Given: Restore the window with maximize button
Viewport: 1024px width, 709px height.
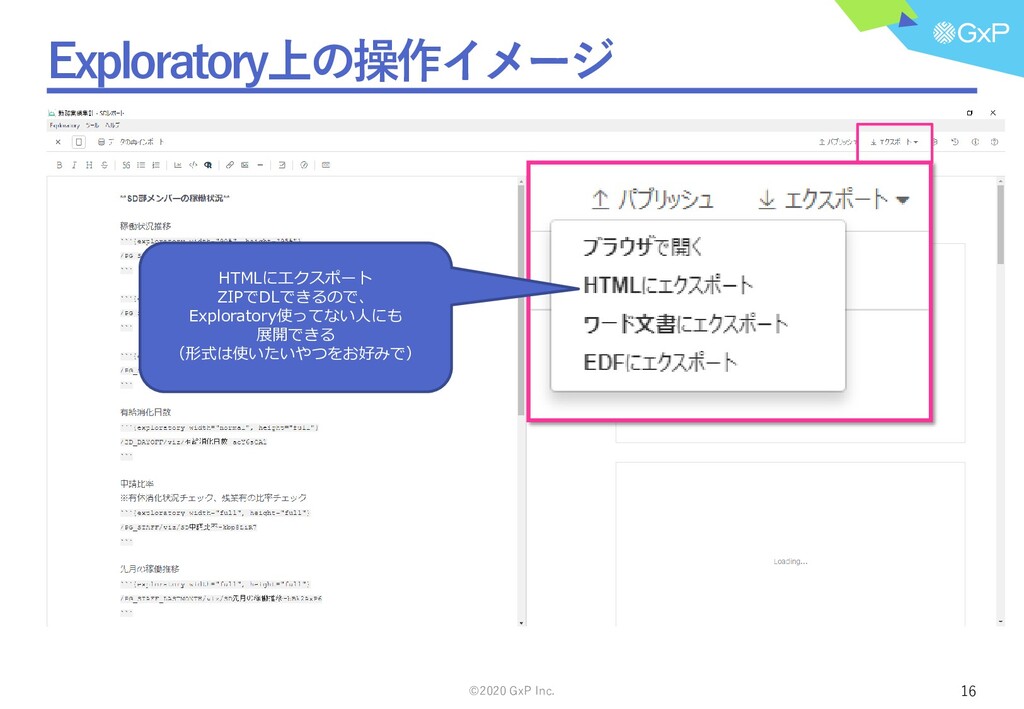Looking at the screenshot, I should 970,113.
